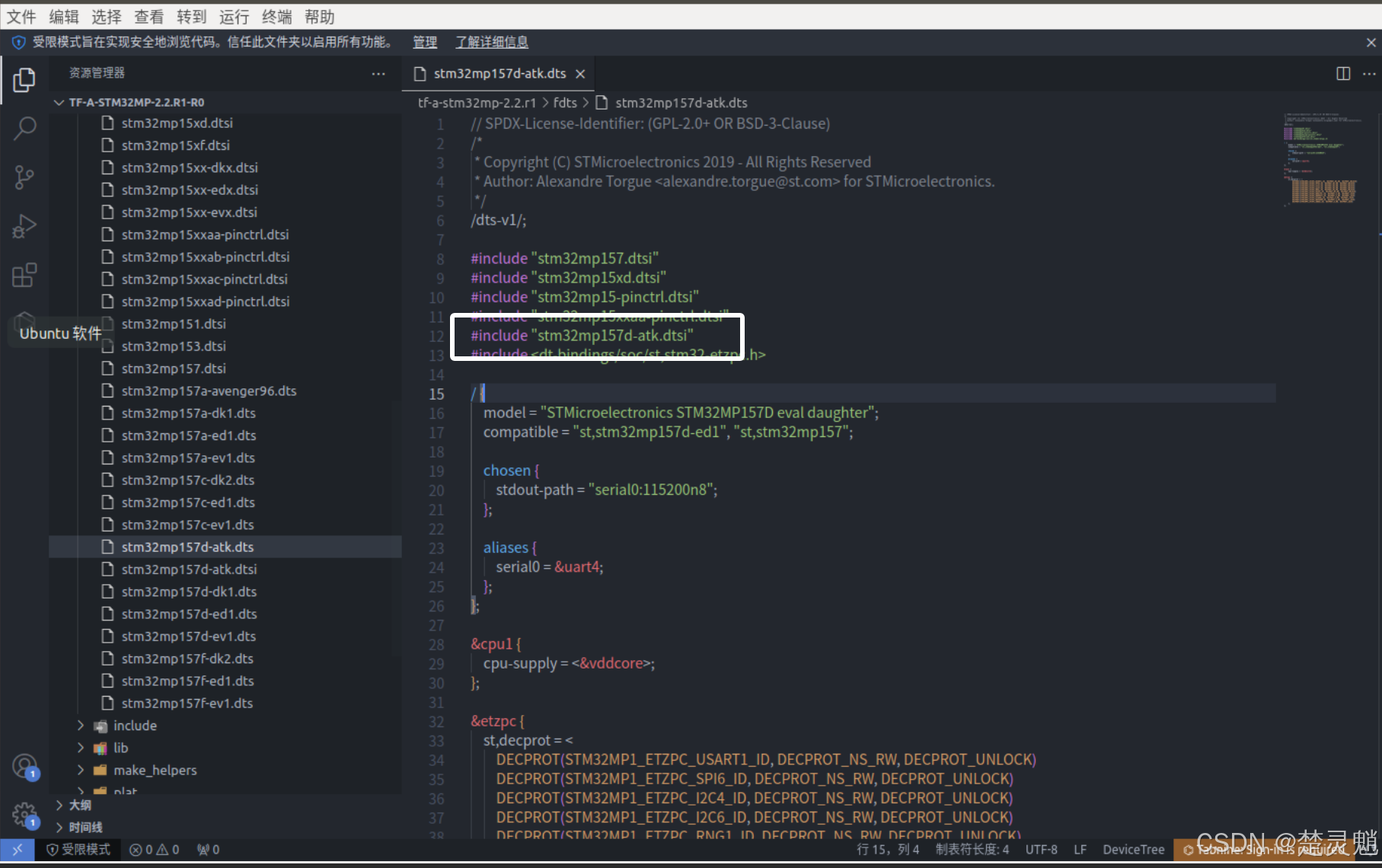Click the ports forwarded status indicator

208,850
